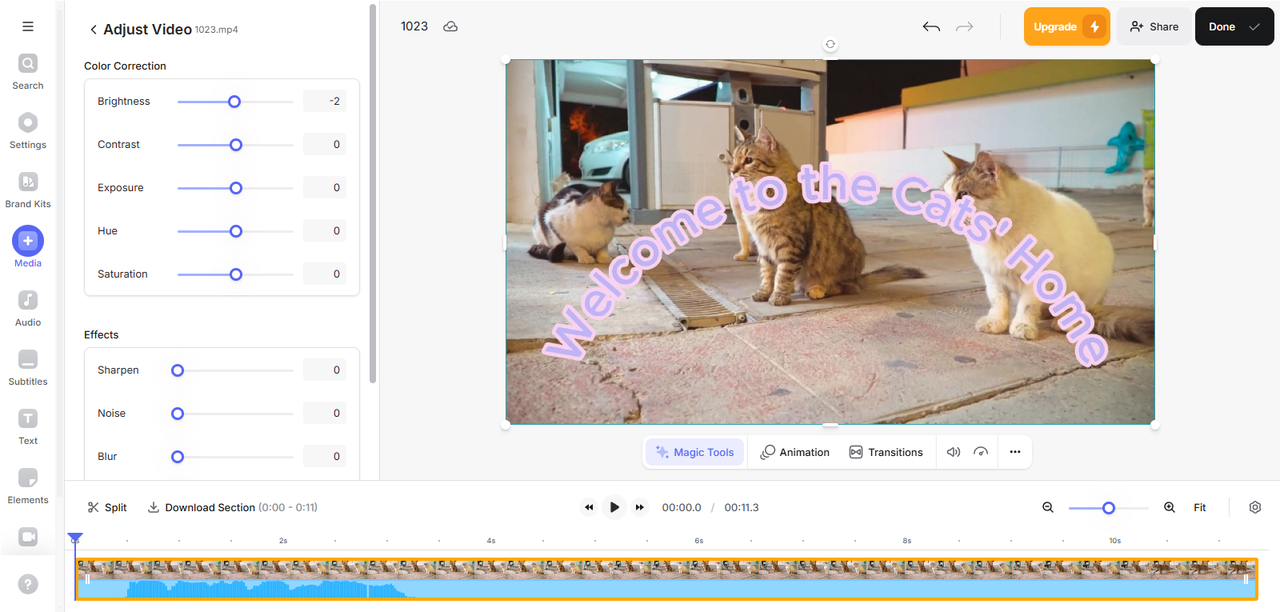Zoom out the timeline
The image size is (1280, 612).
click(1048, 508)
